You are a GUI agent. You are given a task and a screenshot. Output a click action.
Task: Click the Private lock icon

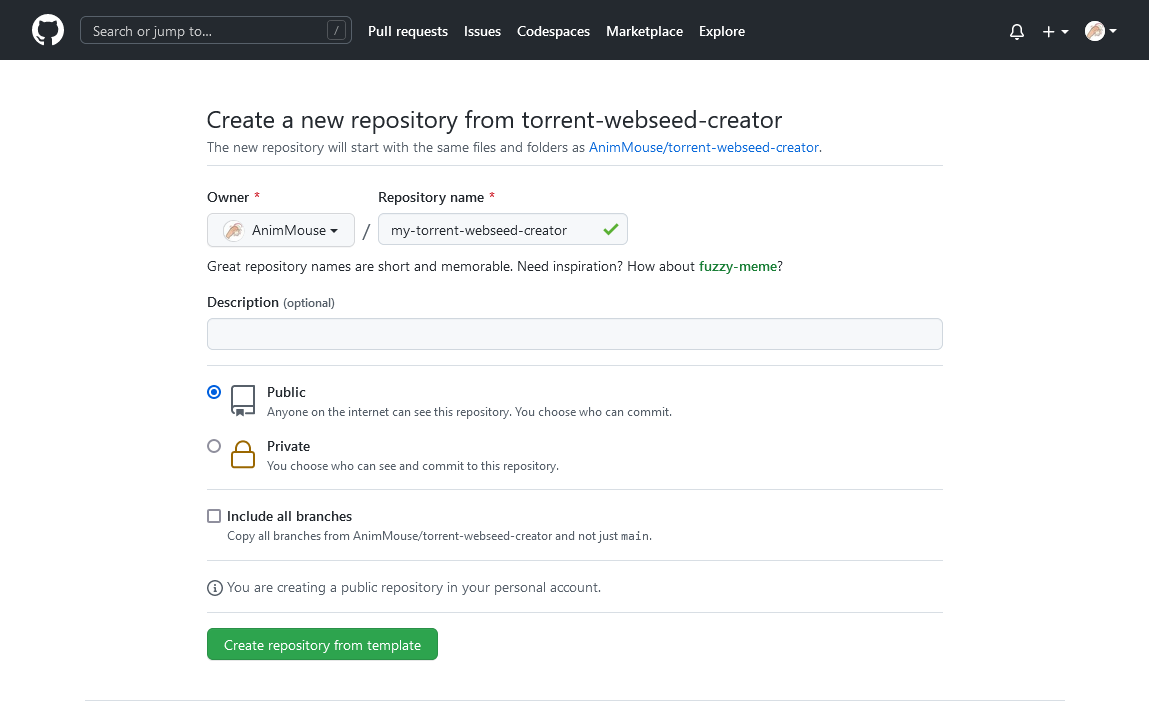(x=243, y=454)
